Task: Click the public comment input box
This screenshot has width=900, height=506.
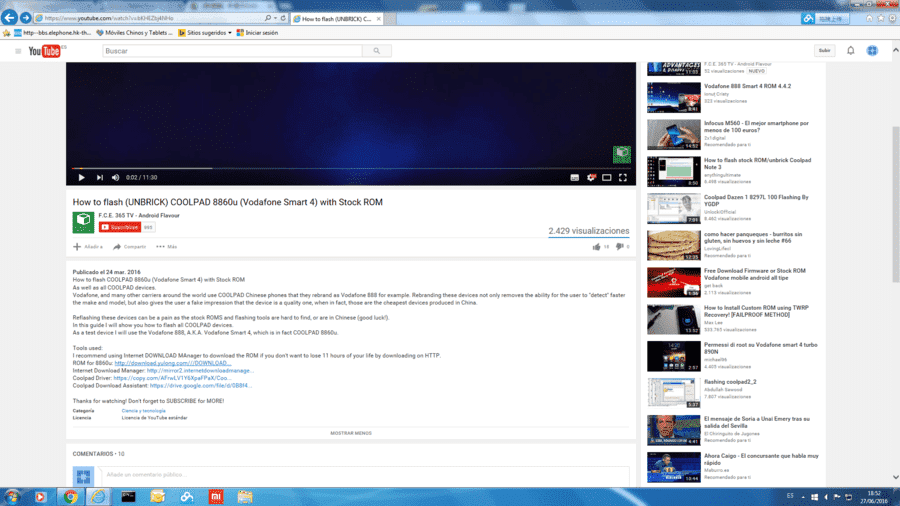Action: click(365, 475)
